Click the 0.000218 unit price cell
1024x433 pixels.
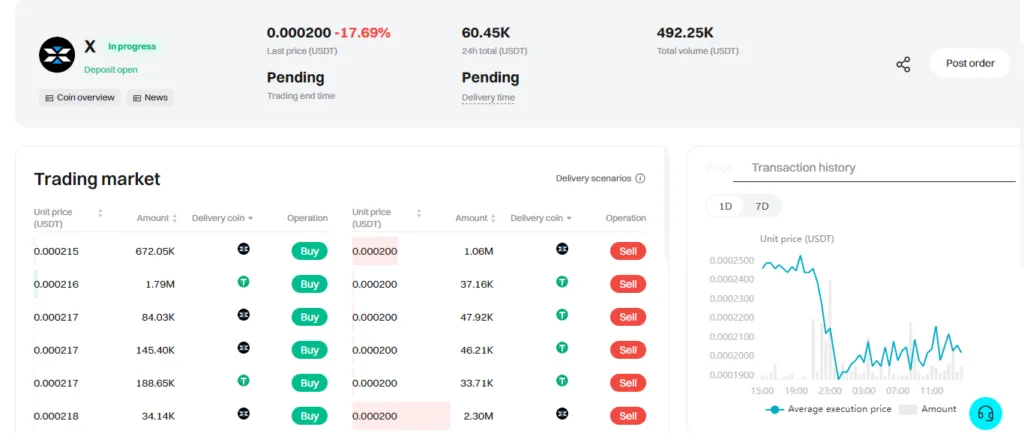click(56, 416)
